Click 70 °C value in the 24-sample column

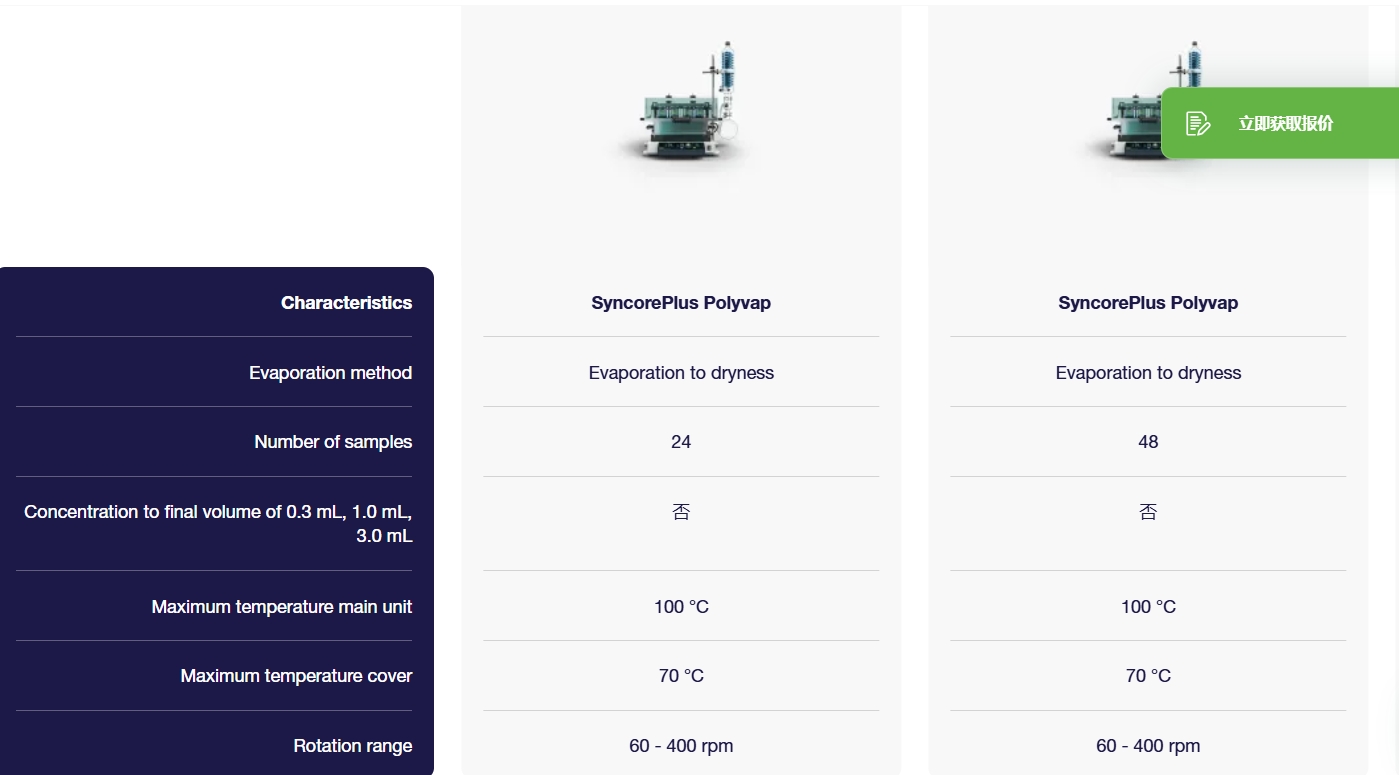pos(681,676)
